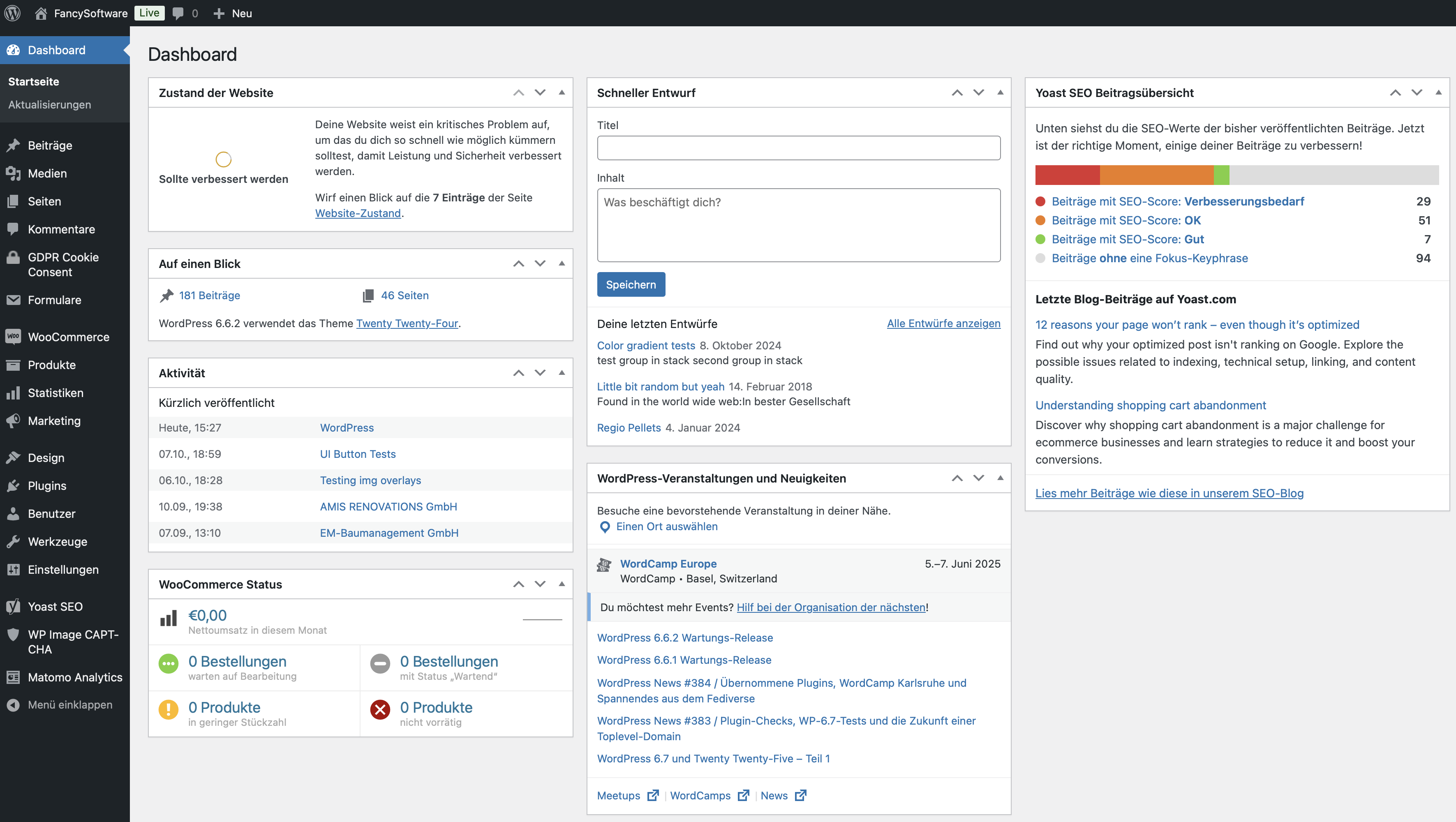Click the orange OK segment of SEO bar
The height and width of the screenshot is (822, 1456).
1156,175
